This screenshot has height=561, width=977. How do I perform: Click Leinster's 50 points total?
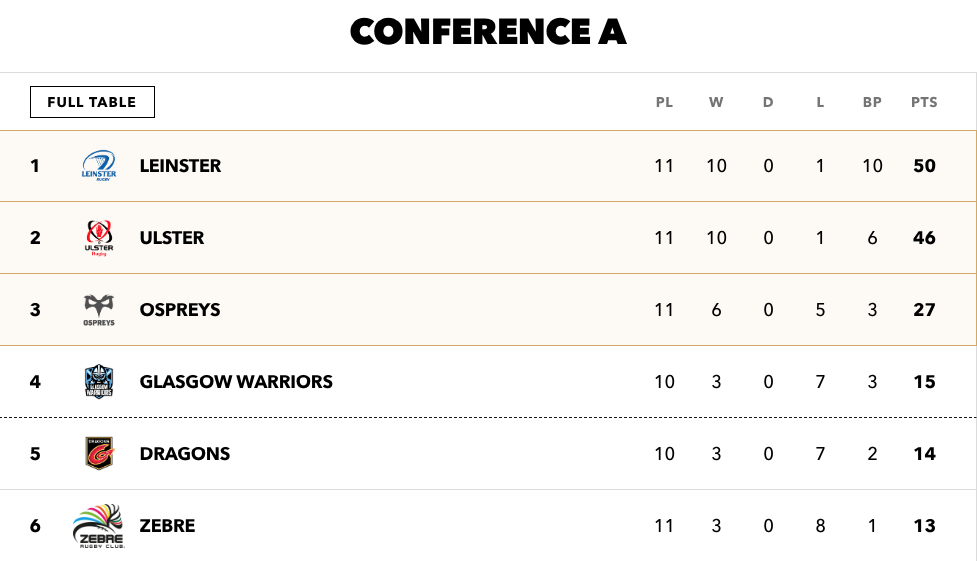click(925, 166)
